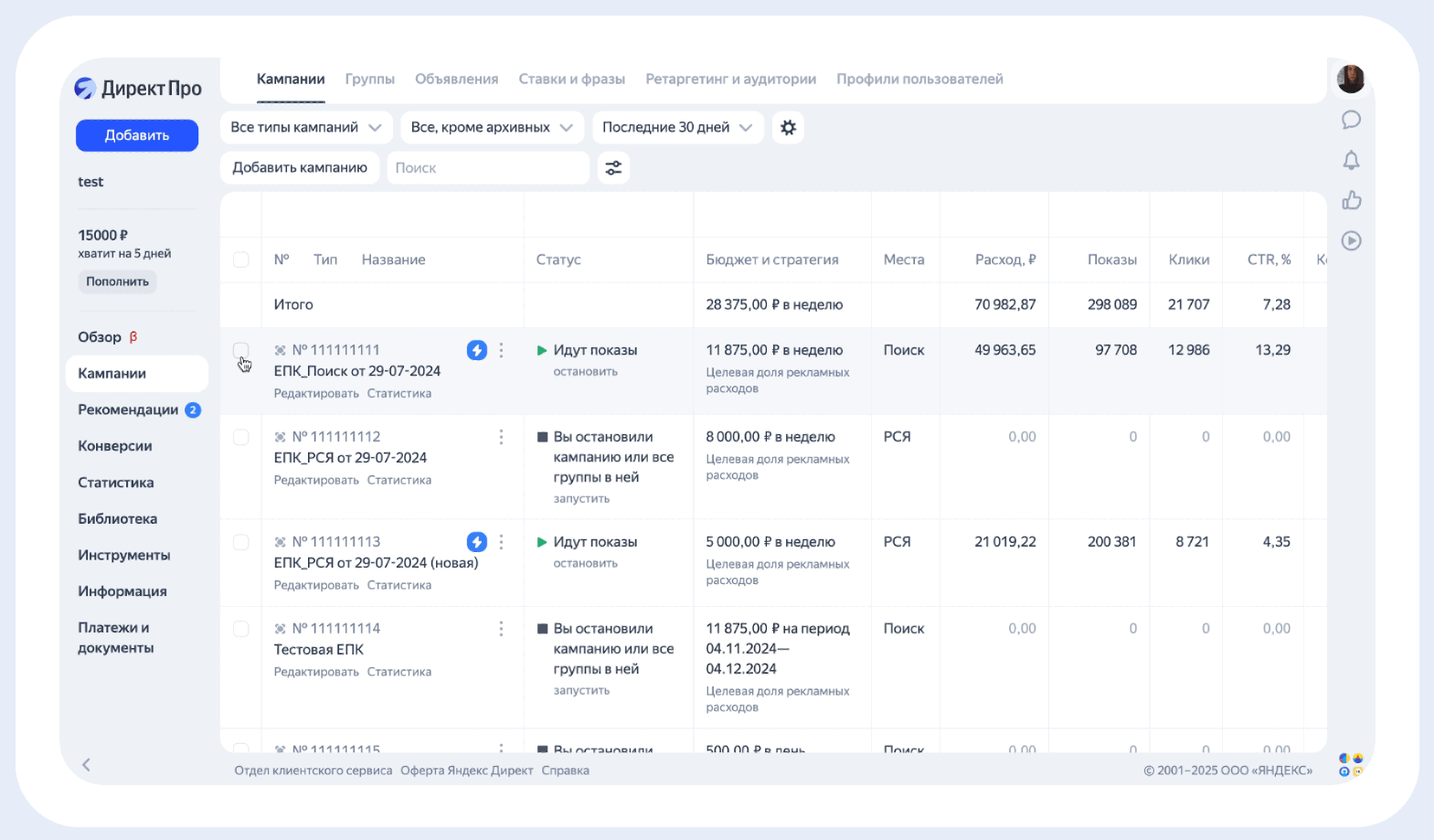Screen dimensions: 1434x840
Task: Click the play video icon in right sidebar
Action: coord(1351,241)
